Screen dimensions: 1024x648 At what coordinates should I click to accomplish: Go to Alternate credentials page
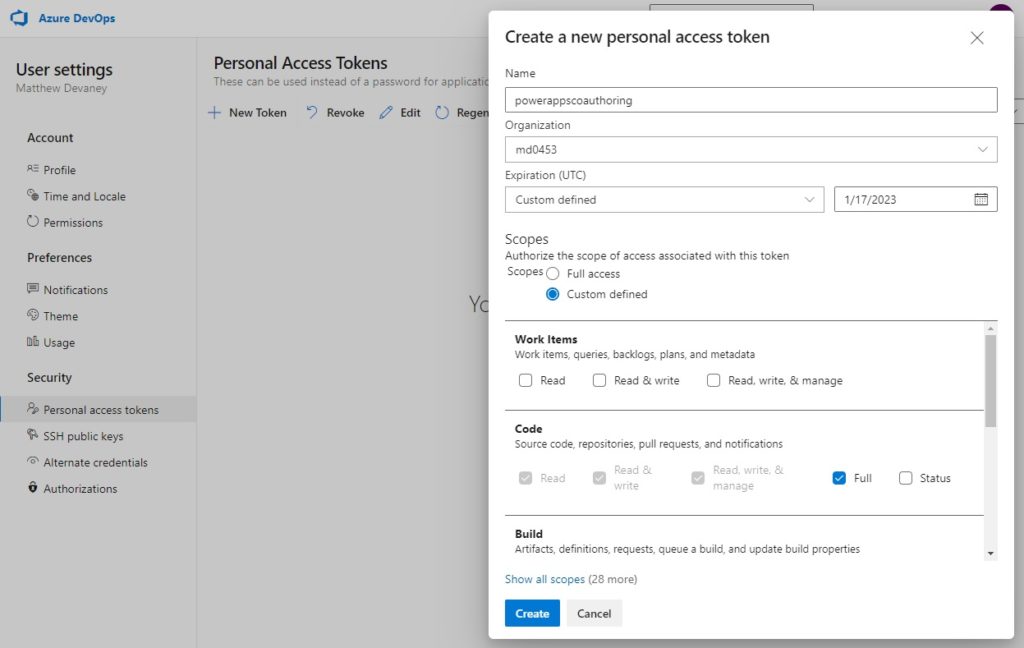[x=95, y=462]
